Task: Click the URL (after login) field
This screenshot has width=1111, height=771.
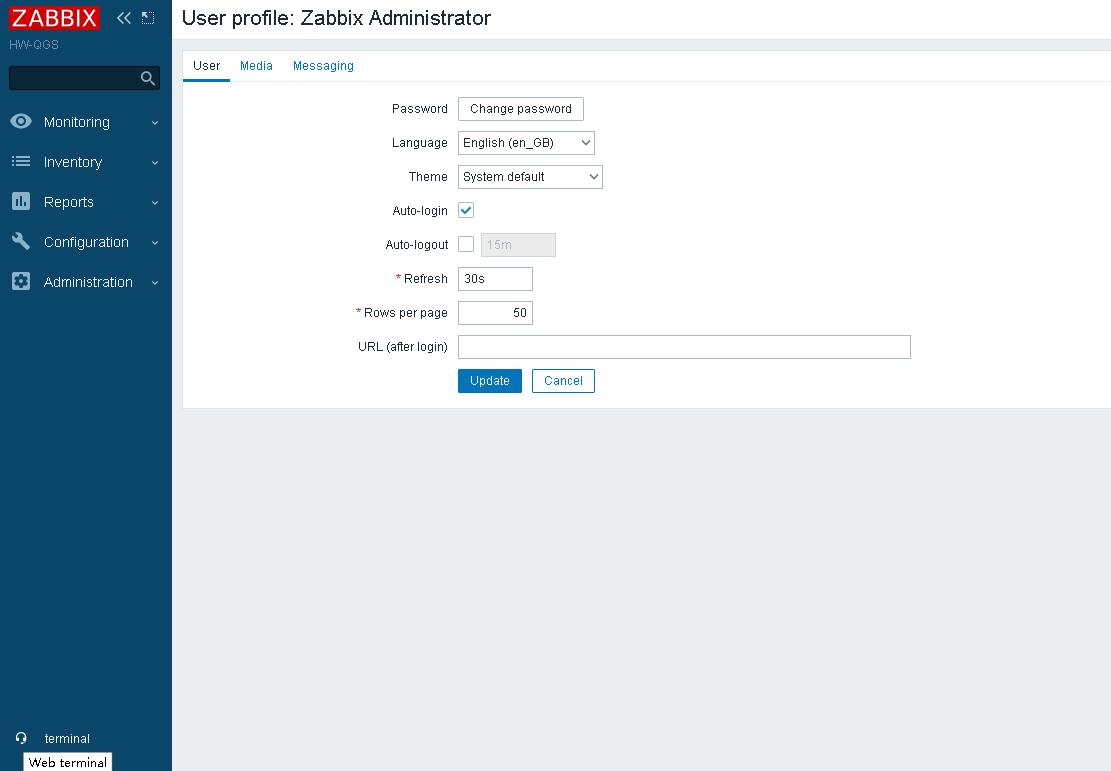Action: pyautogui.click(x=684, y=347)
